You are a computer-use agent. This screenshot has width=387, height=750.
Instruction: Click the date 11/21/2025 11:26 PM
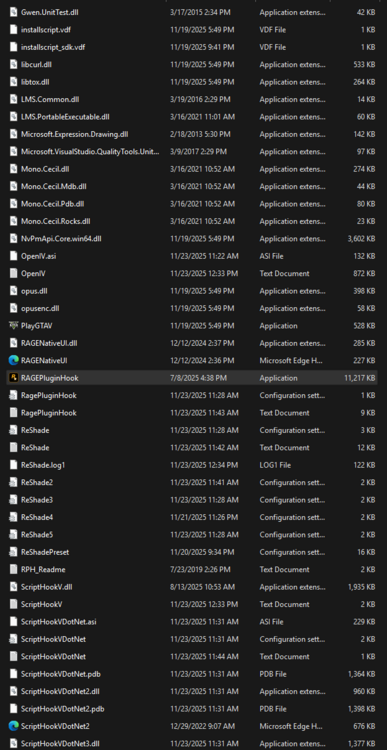click(x=204, y=517)
